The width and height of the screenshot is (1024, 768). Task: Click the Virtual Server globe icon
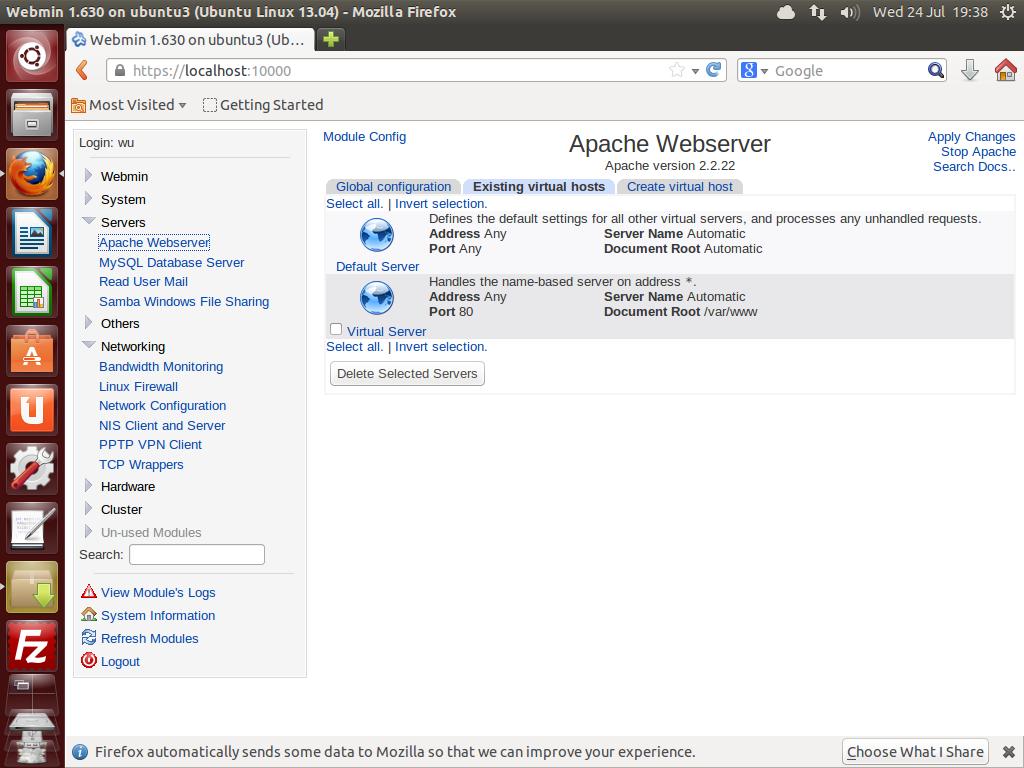(x=377, y=298)
